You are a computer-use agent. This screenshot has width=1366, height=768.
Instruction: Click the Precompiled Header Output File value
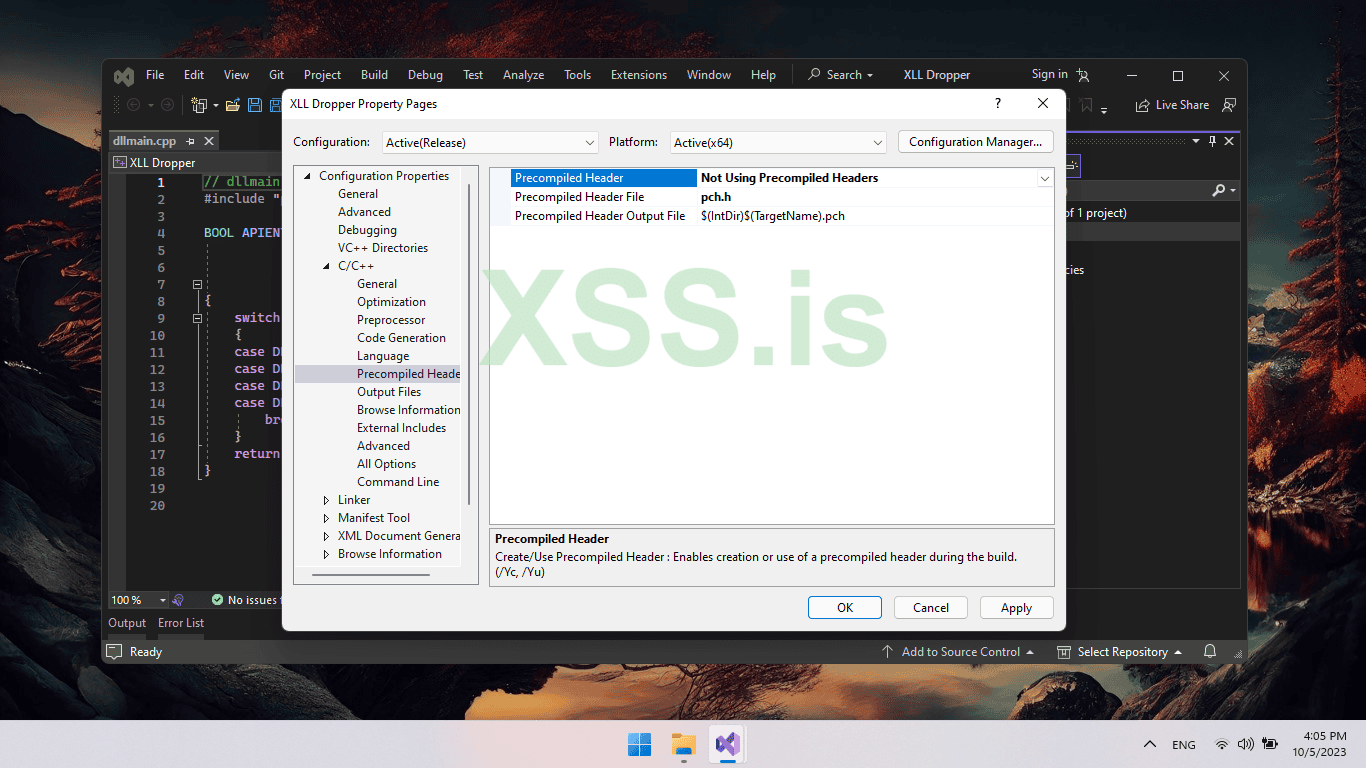pos(773,216)
